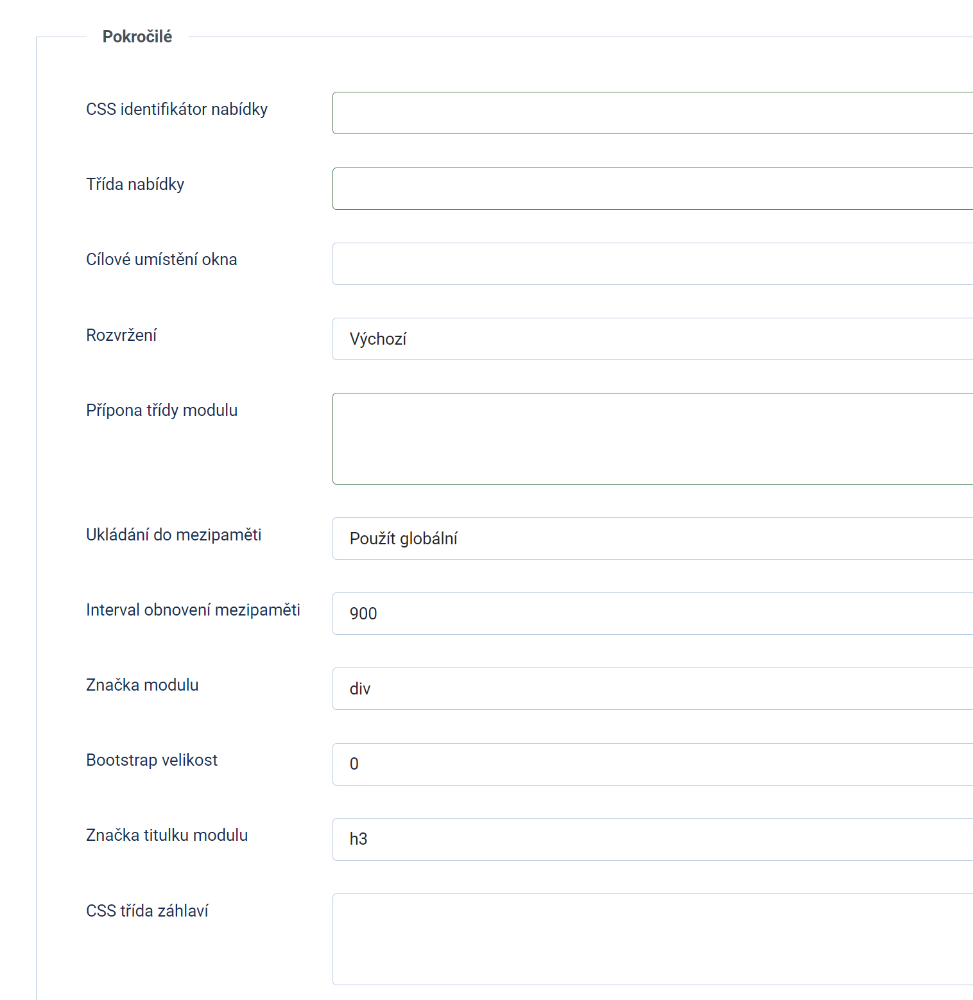
Task: Click inside Přípona třídy modulu textarea
Action: (x=652, y=439)
